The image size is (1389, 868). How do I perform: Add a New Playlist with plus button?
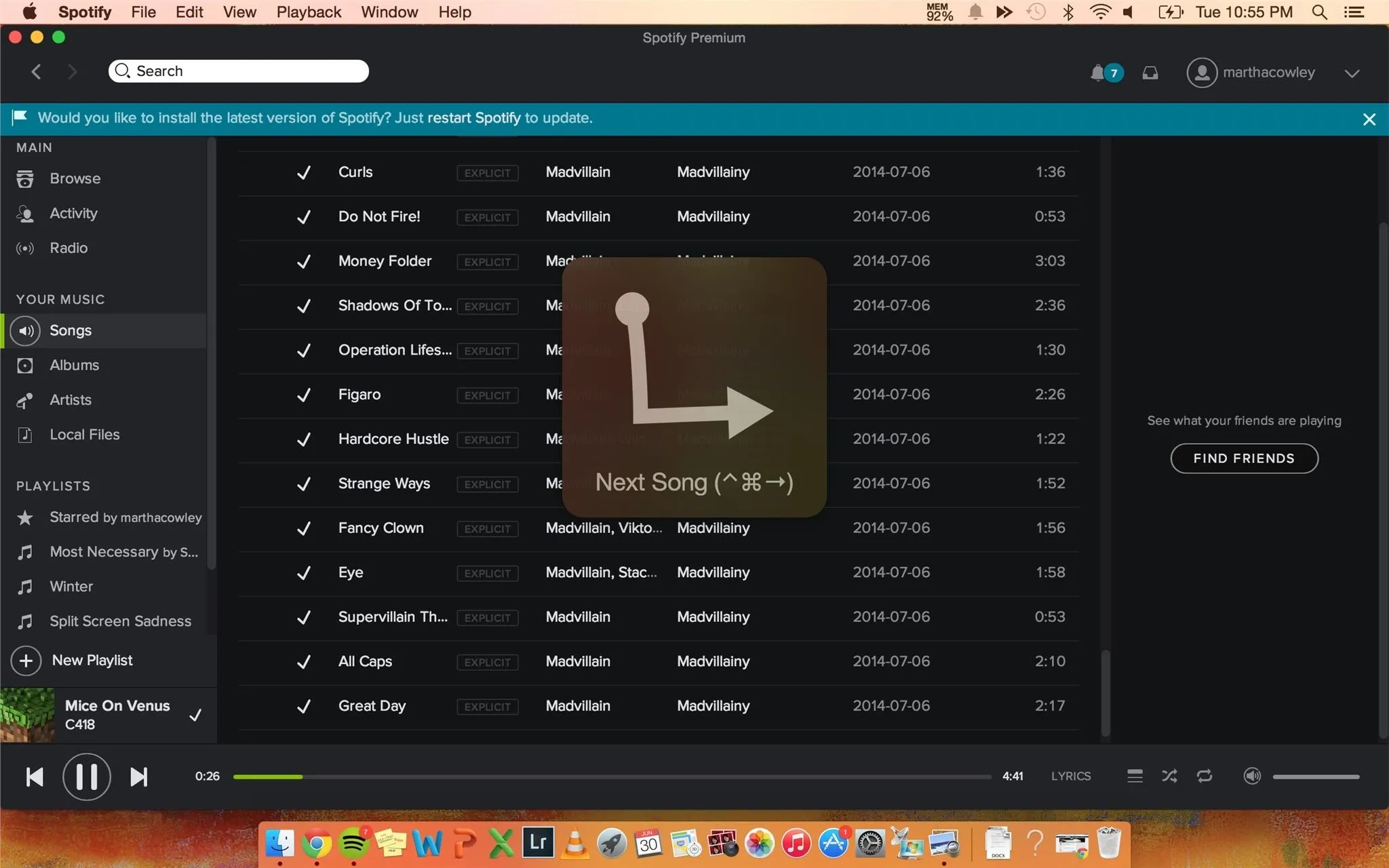pyautogui.click(x=26, y=660)
